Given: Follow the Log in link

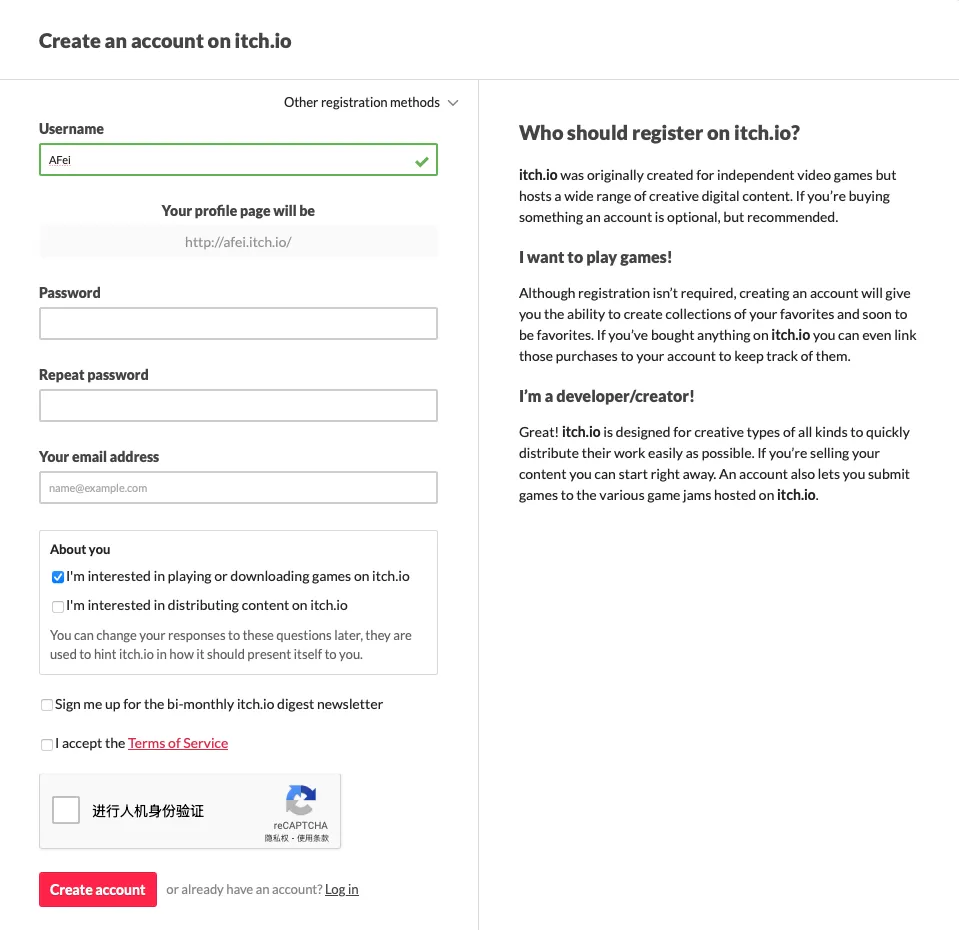Looking at the screenshot, I should pos(341,889).
